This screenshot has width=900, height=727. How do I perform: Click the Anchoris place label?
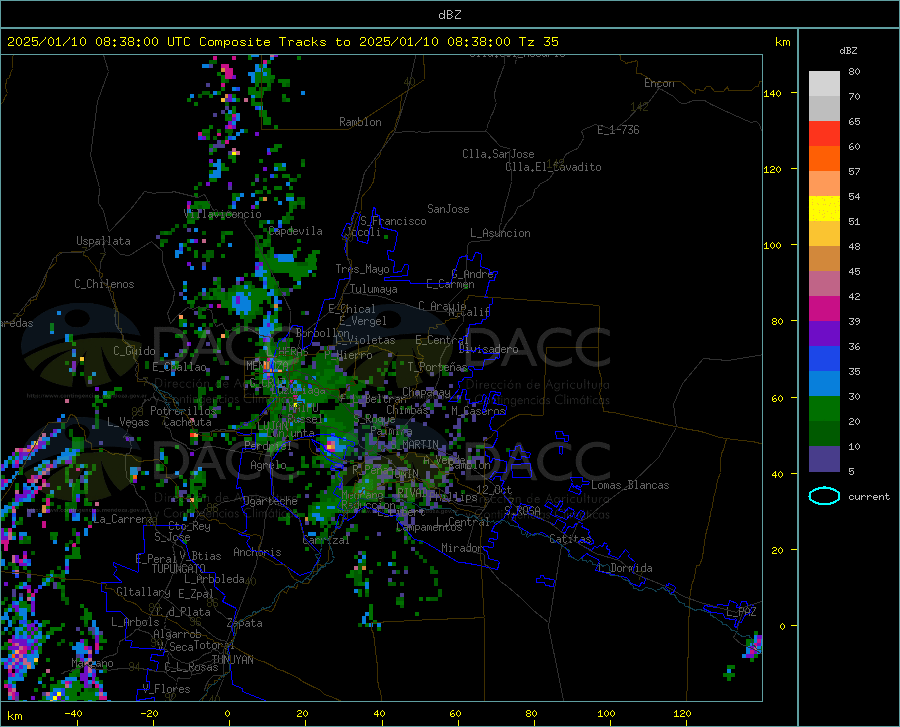coord(257,552)
